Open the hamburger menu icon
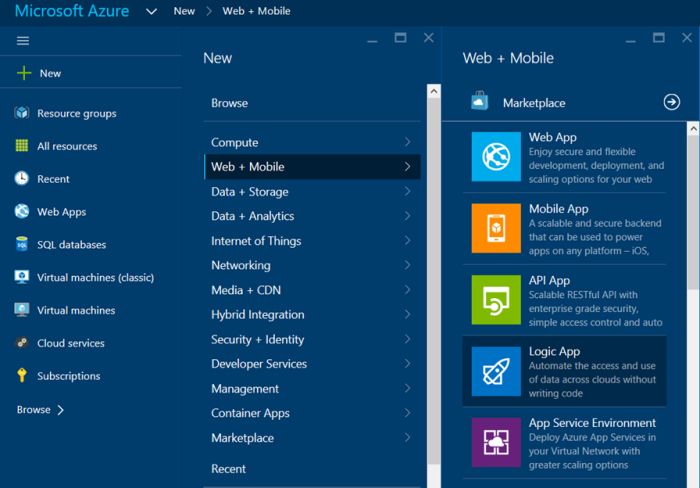 (x=23, y=41)
